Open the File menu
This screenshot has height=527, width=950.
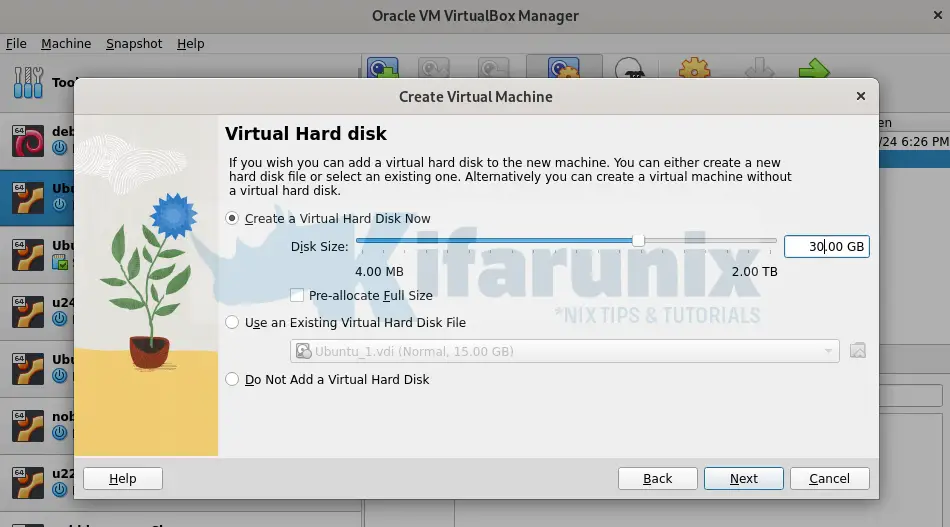pos(16,44)
